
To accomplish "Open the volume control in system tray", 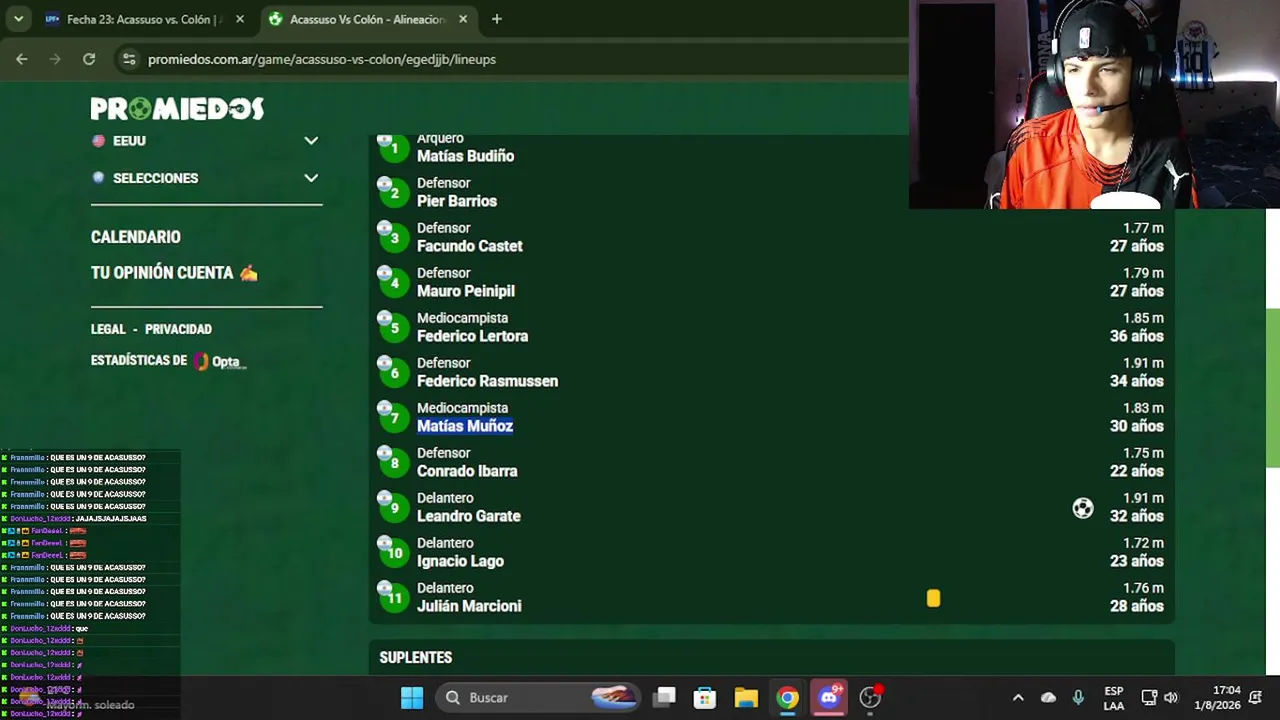I will 1171,698.
